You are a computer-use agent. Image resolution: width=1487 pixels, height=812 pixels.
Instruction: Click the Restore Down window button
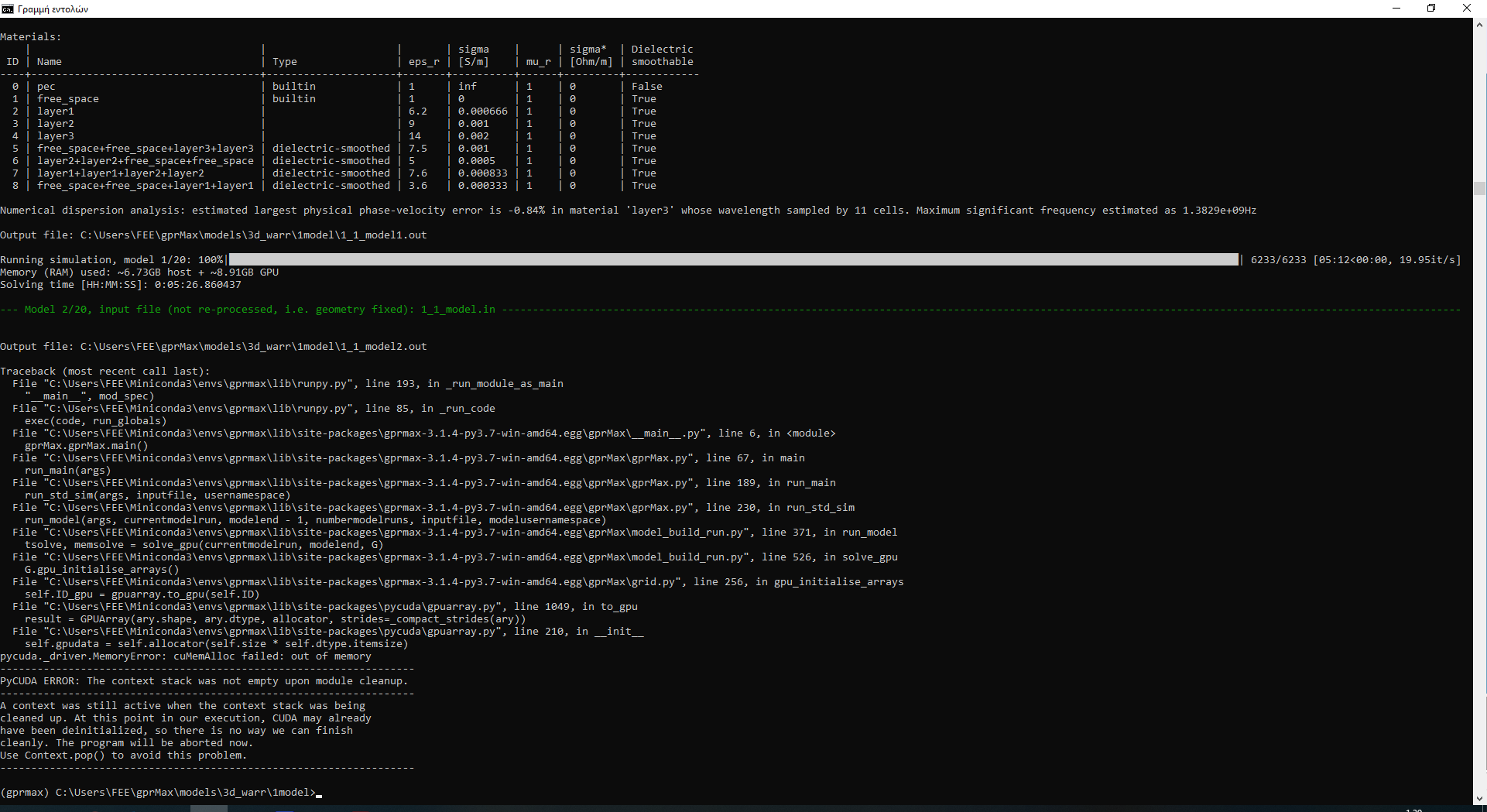(x=1431, y=8)
